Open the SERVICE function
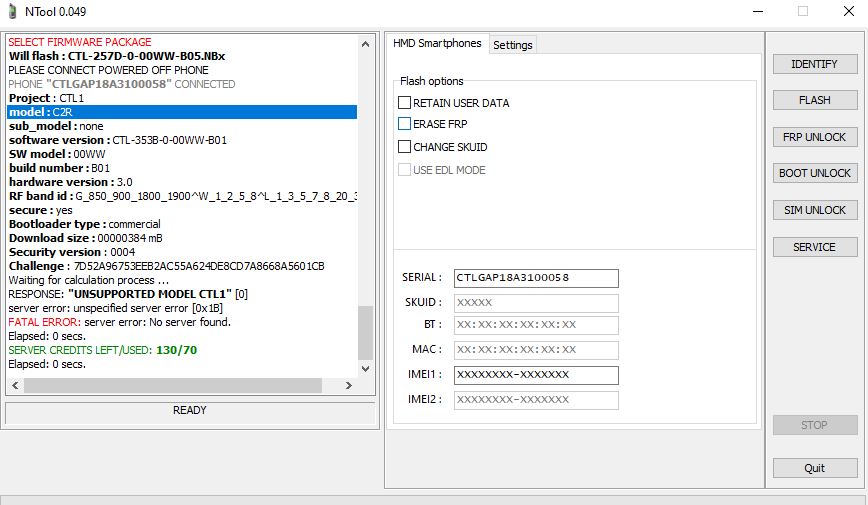 click(x=815, y=247)
